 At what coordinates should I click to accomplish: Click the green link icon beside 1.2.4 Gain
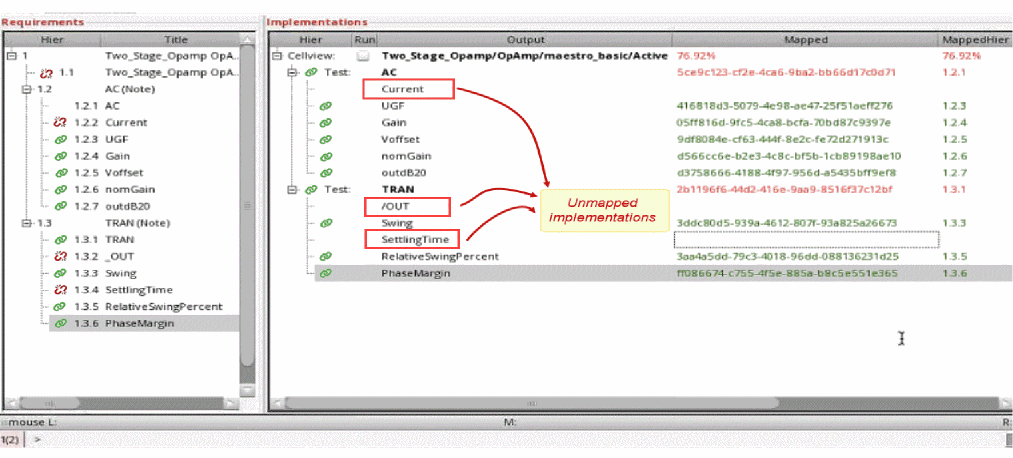61,156
